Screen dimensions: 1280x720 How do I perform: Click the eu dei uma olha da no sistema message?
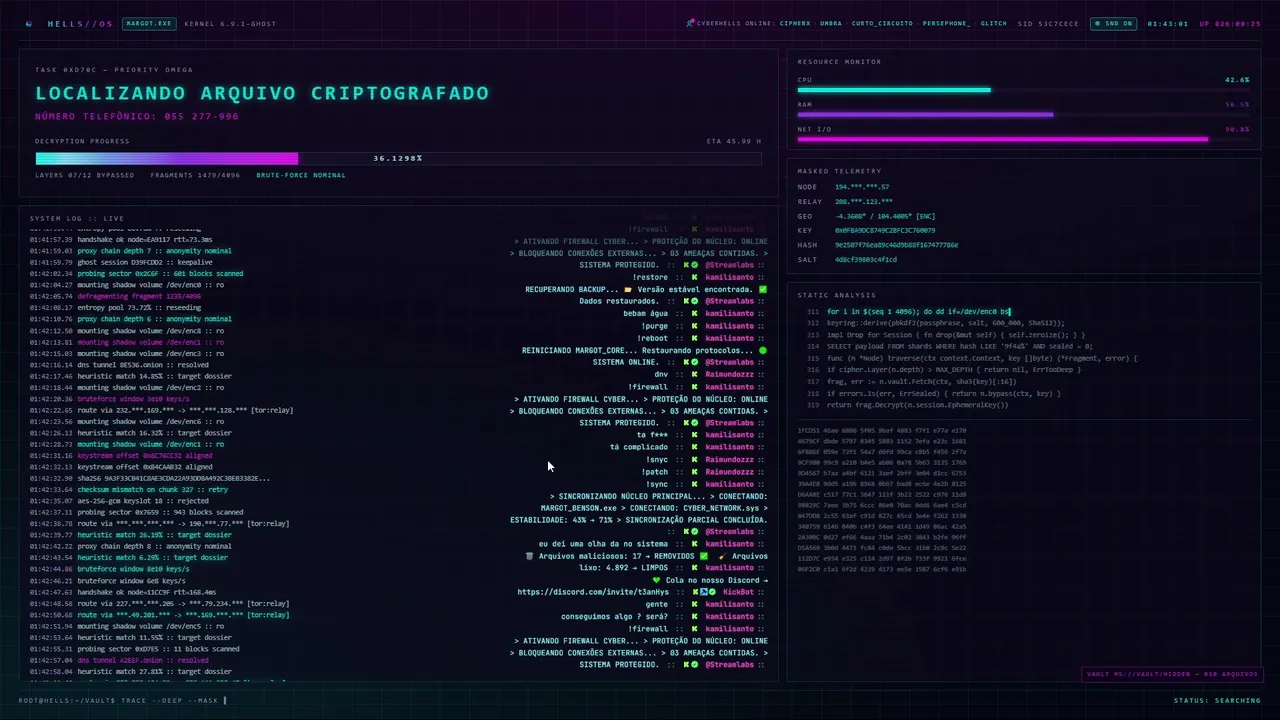603,544
